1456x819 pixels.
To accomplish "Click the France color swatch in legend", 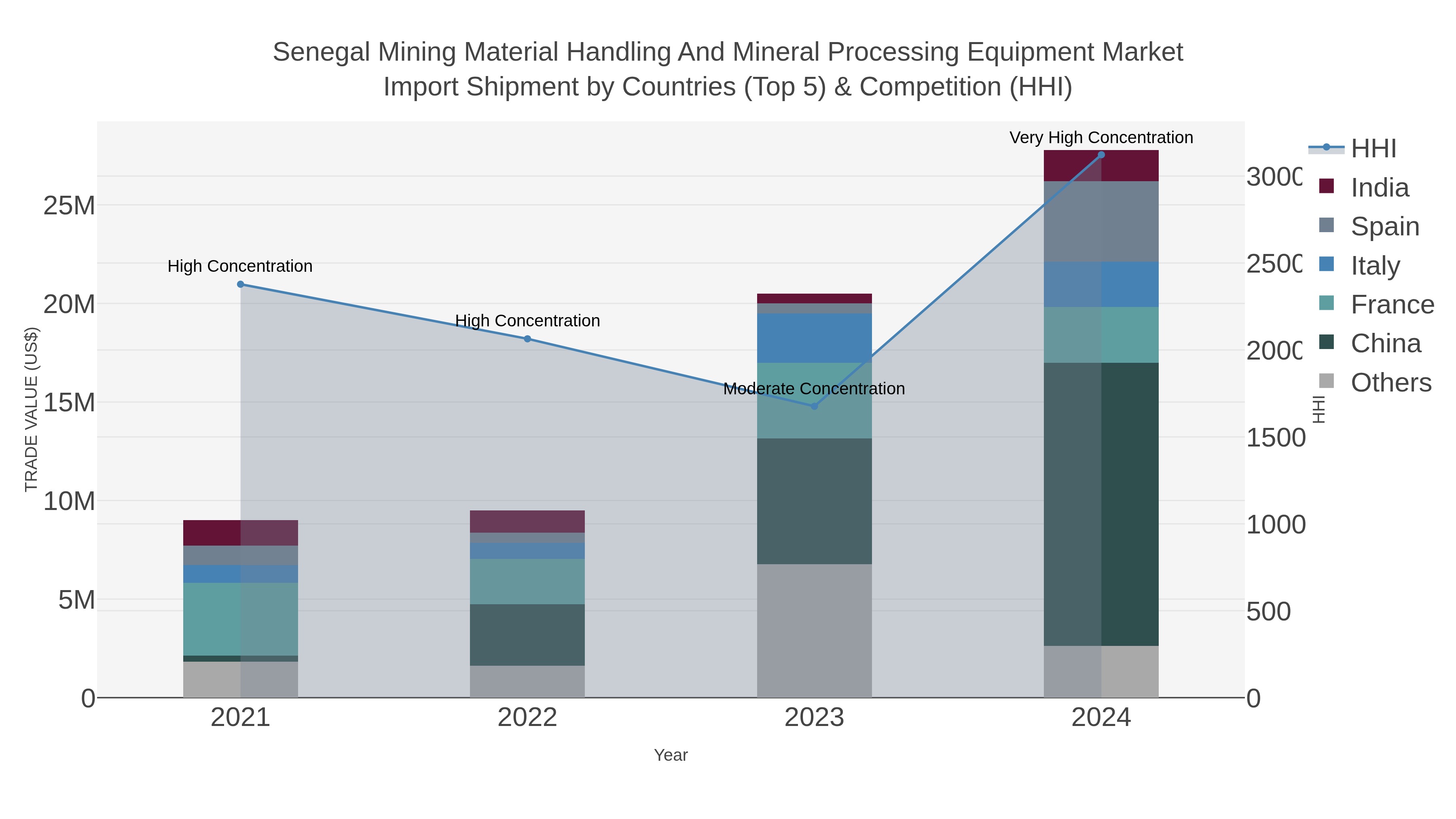I will (1326, 303).
